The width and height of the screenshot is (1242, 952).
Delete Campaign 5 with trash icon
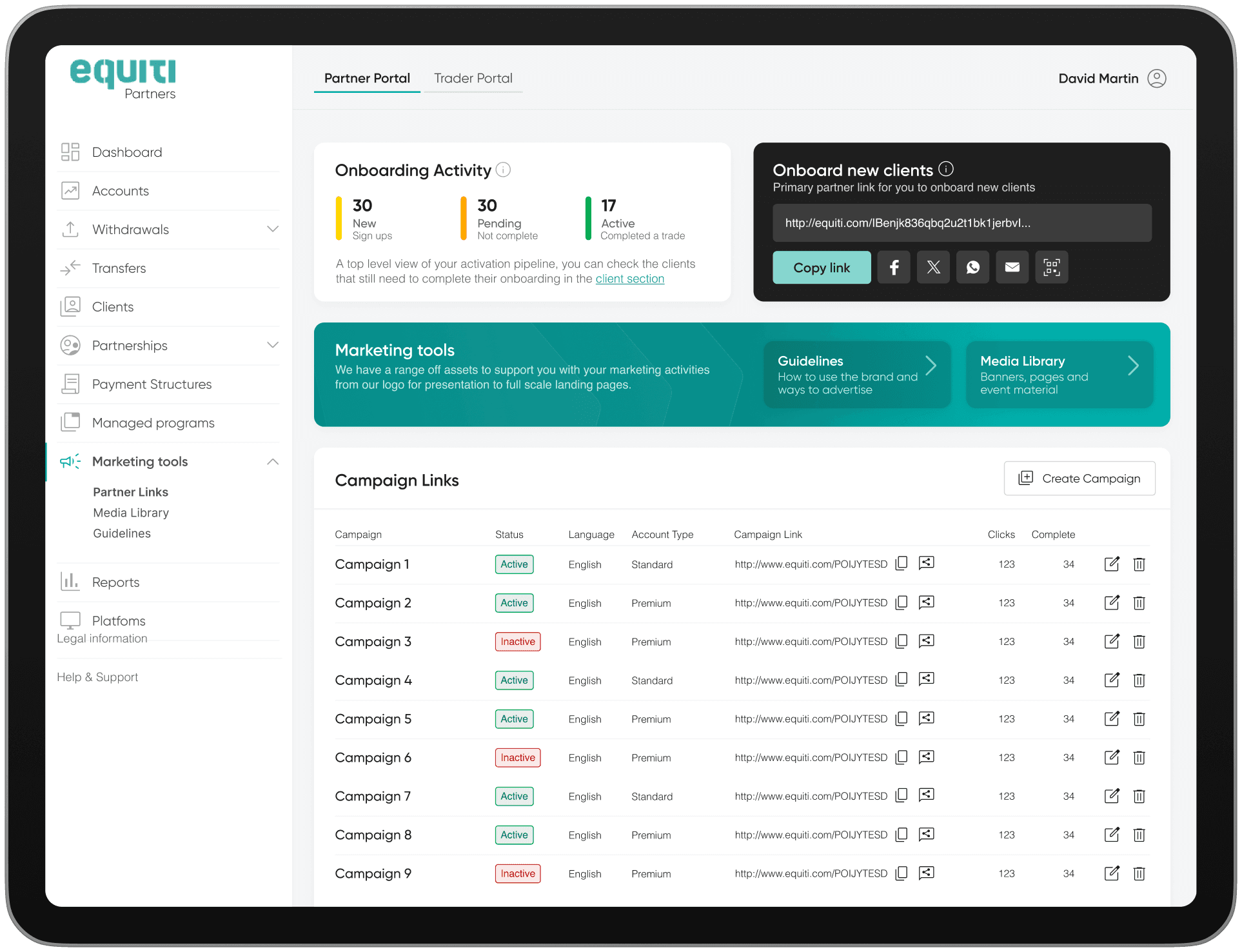[1139, 719]
